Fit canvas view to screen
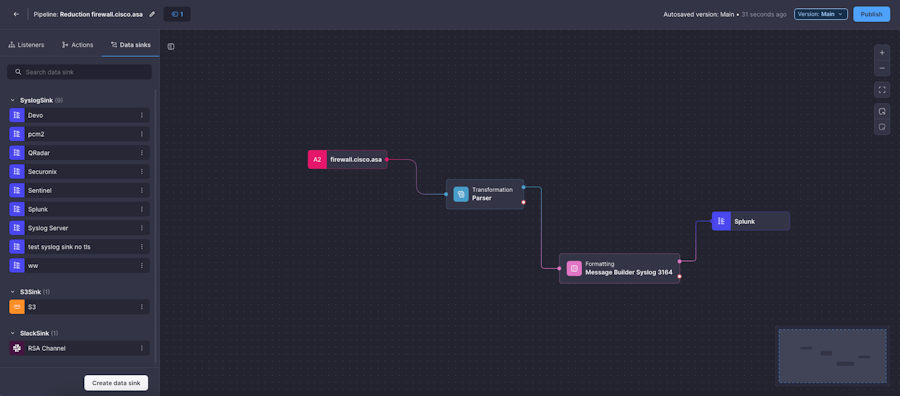 (882, 90)
